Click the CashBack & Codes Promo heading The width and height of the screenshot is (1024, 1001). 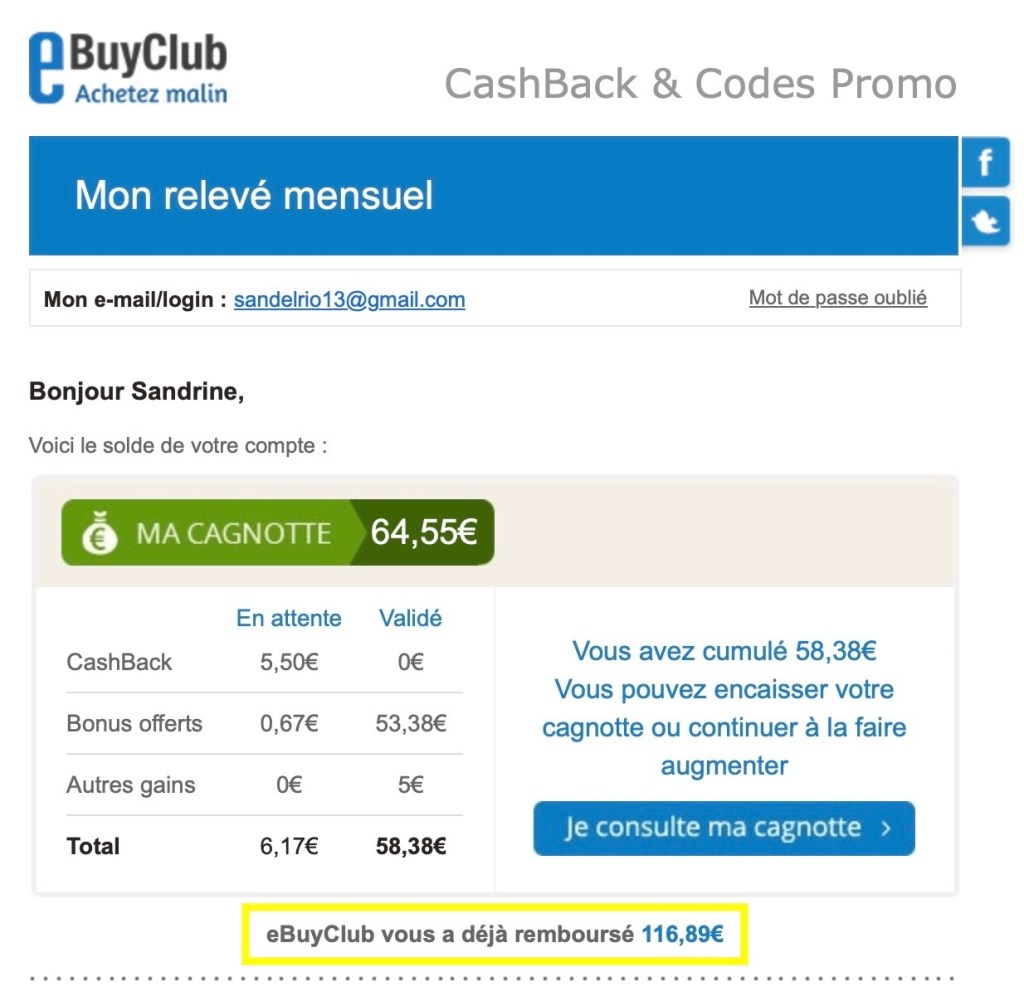pyautogui.click(x=701, y=84)
